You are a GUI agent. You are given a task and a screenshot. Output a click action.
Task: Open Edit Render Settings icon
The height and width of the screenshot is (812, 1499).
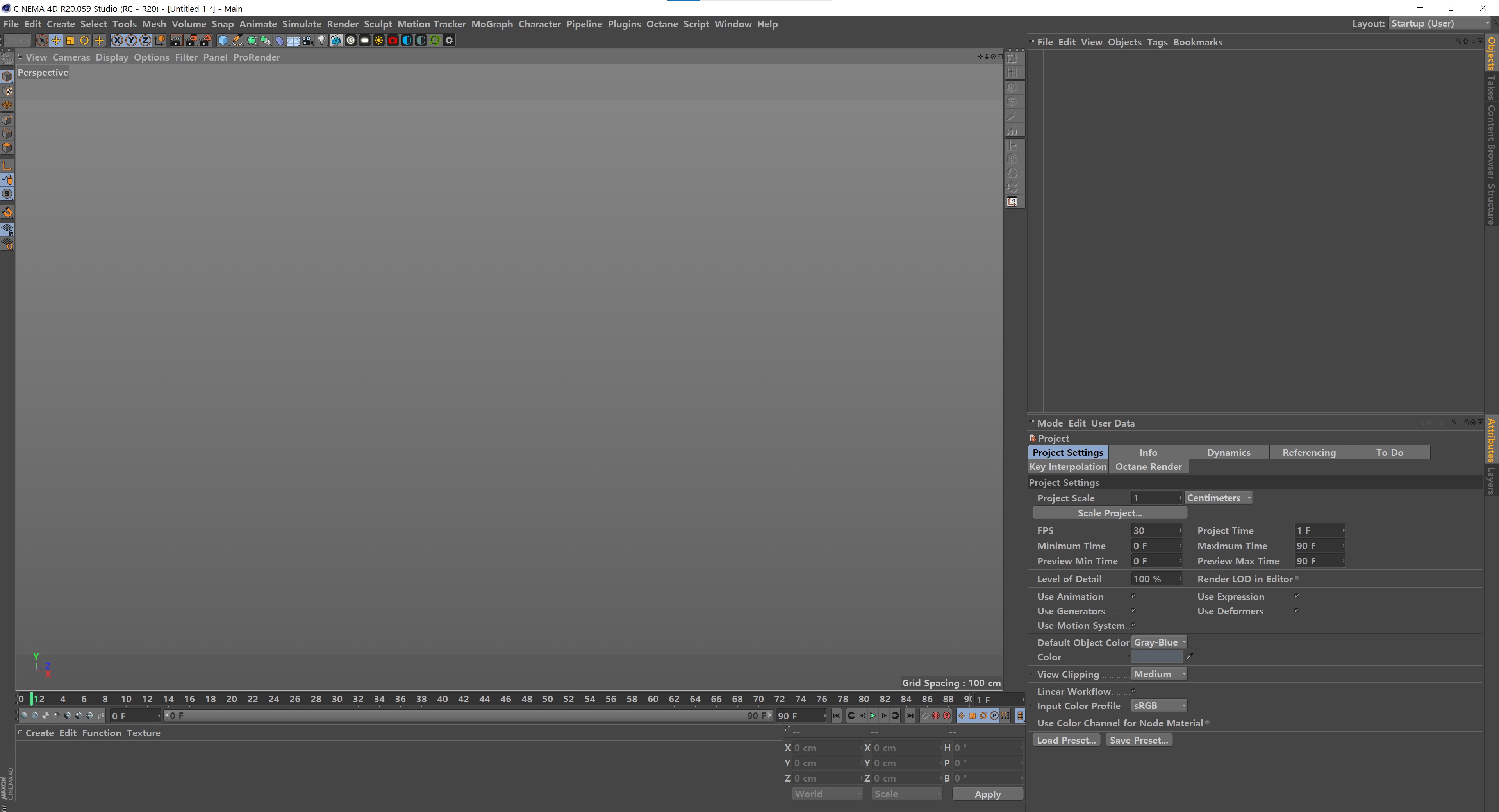tap(205, 40)
